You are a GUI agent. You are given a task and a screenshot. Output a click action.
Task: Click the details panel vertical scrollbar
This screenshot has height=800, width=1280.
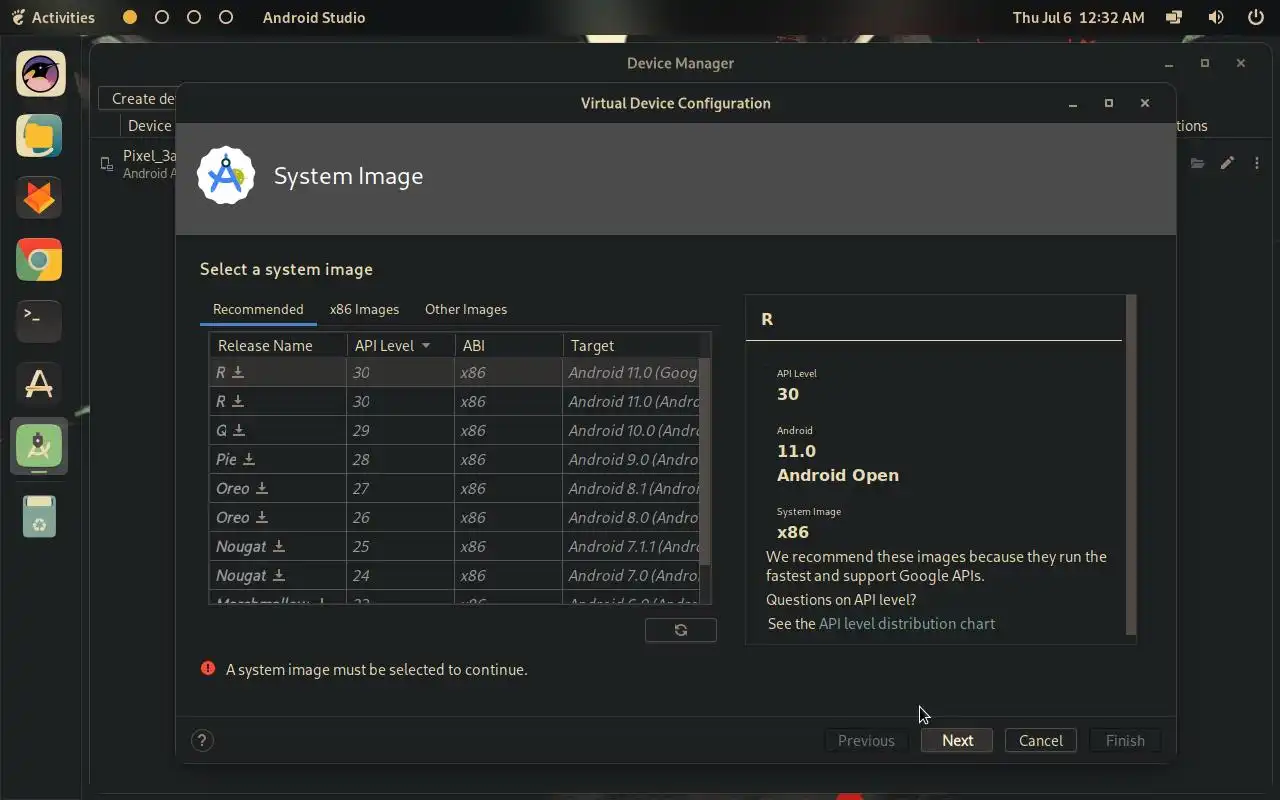(x=1131, y=465)
